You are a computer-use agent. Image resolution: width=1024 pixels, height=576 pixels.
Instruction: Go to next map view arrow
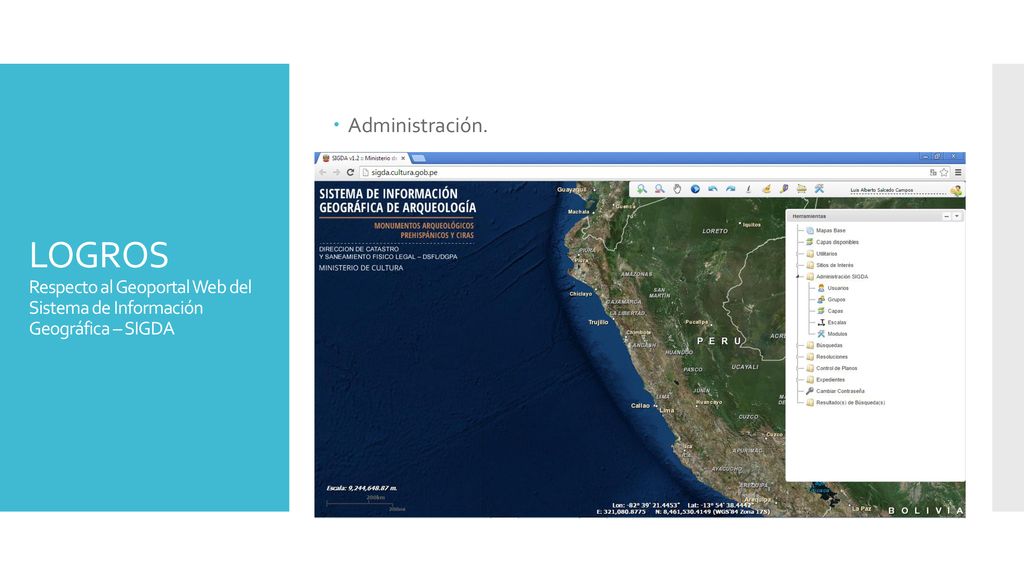(x=730, y=189)
